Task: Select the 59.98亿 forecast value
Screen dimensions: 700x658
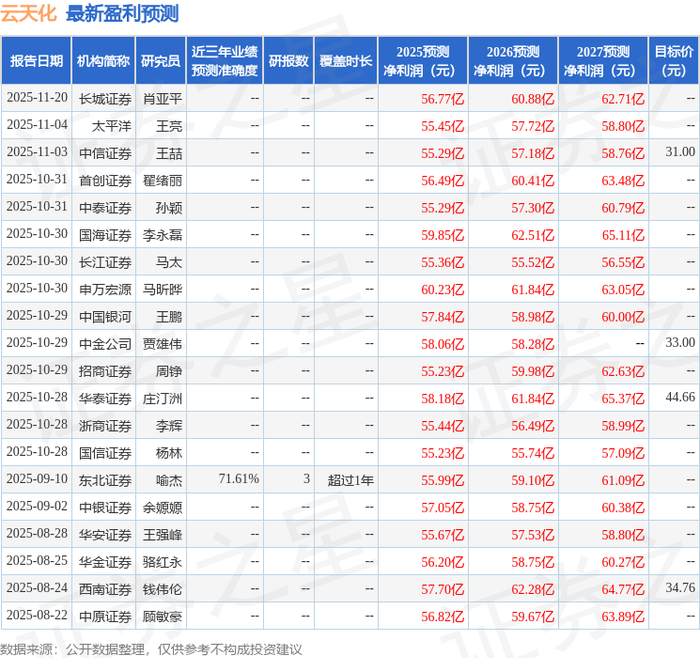Action: 533,371
